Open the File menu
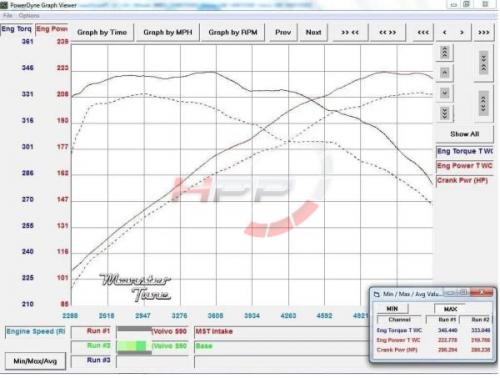Image resolution: width=500 pixels, height=378 pixels. (8, 16)
